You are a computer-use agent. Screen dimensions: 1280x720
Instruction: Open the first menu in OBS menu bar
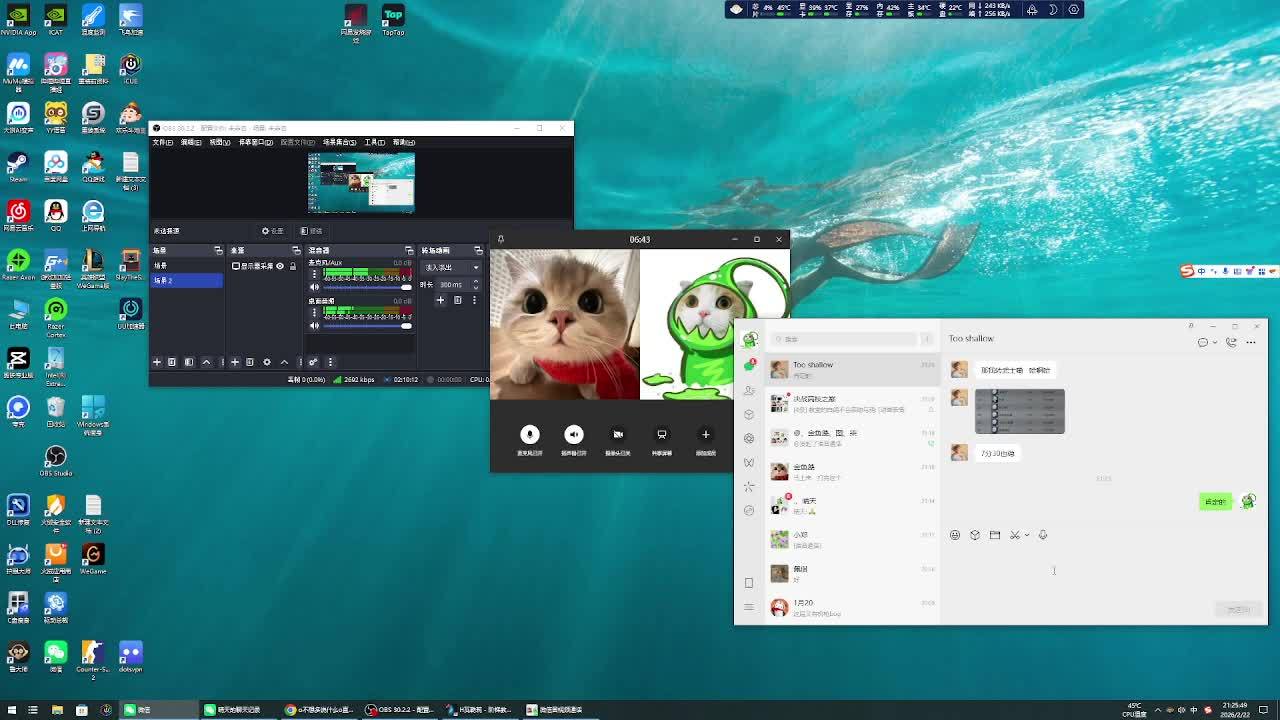tap(162, 142)
